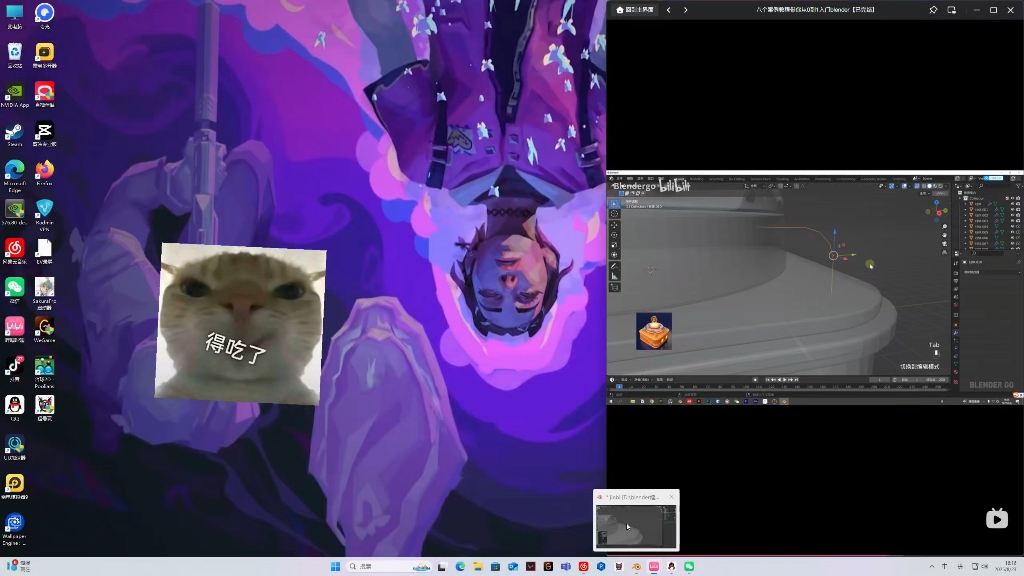Select the Wallpaper Engine desktop icon
This screenshot has width=1024, height=576.
point(15,523)
